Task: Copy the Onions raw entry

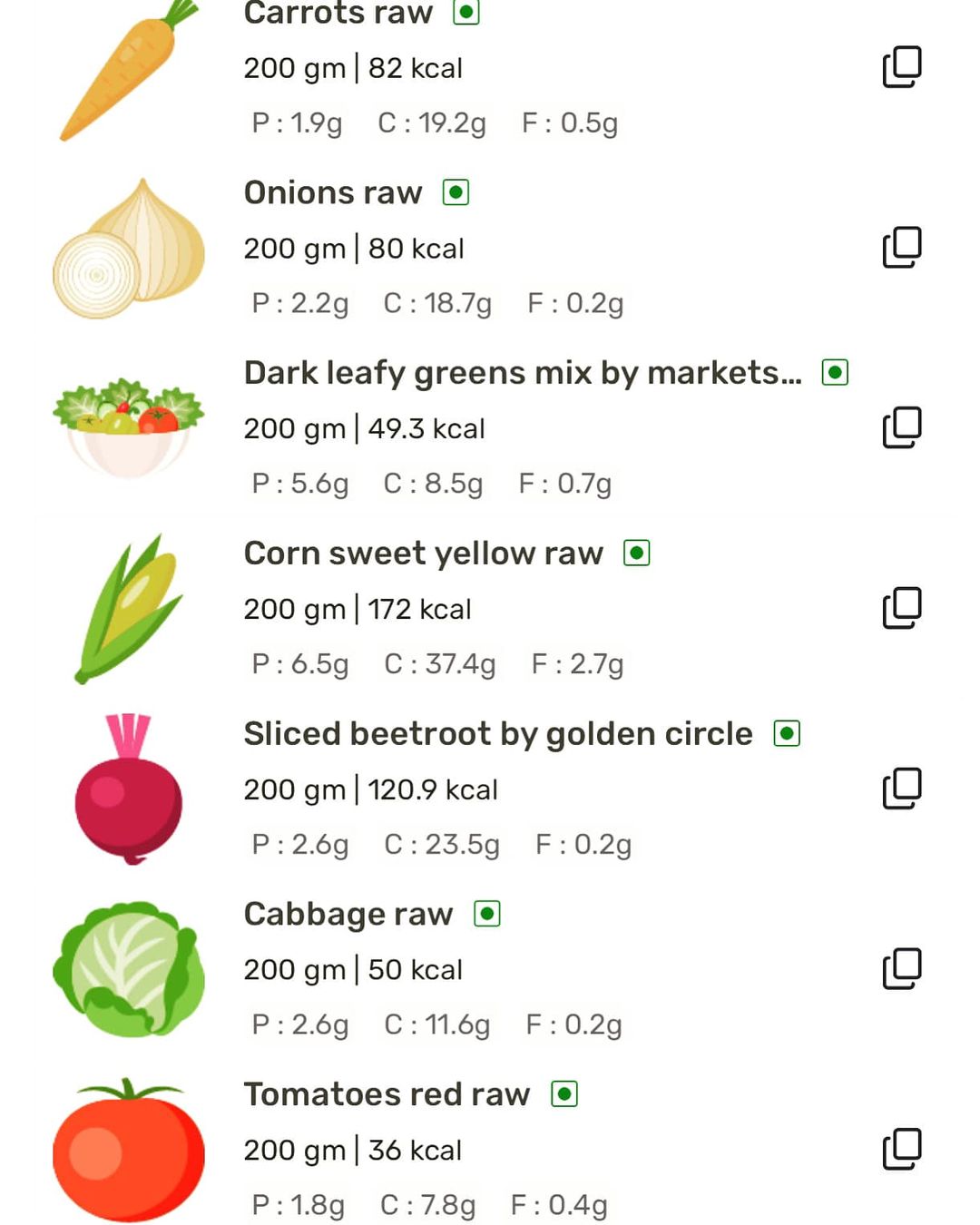Action: coord(901,248)
